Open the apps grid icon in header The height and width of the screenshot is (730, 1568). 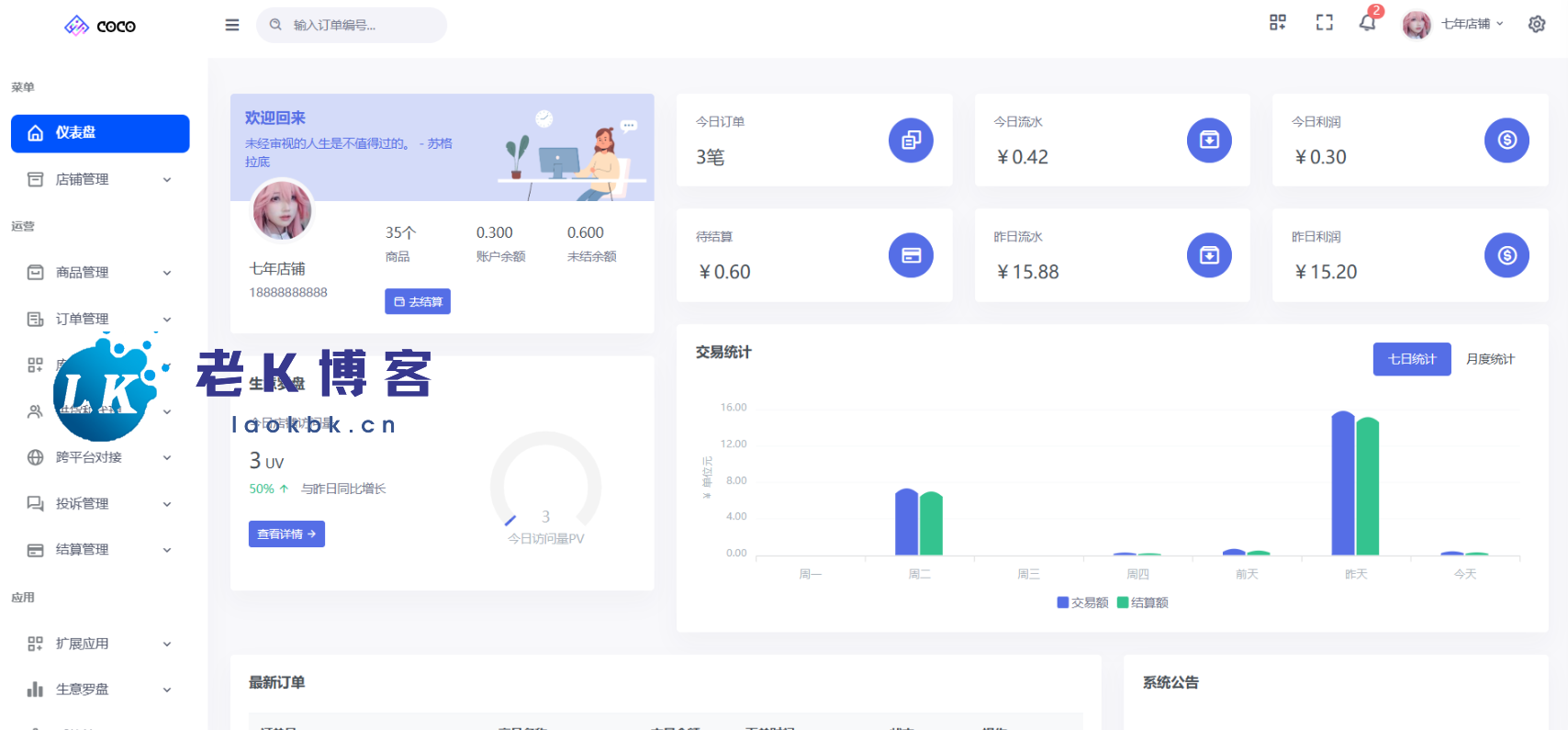tap(1277, 23)
